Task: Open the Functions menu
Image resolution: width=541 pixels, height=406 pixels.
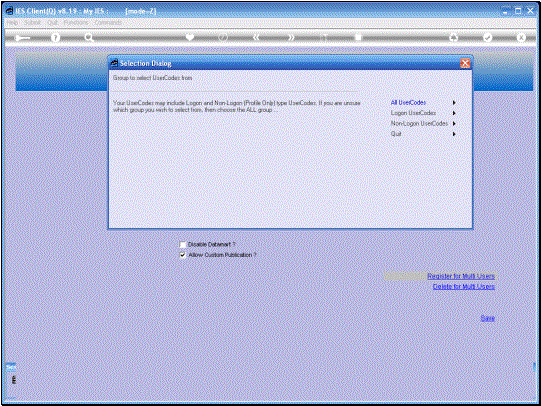Action: point(76,22)
